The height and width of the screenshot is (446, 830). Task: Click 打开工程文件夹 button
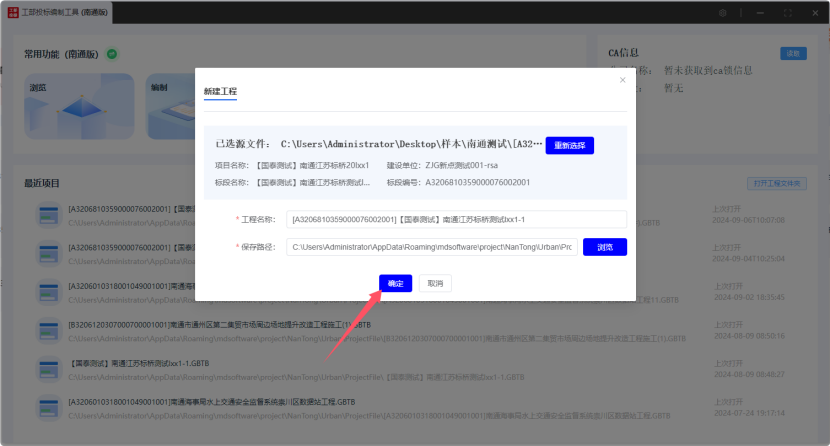coord(776,184)
